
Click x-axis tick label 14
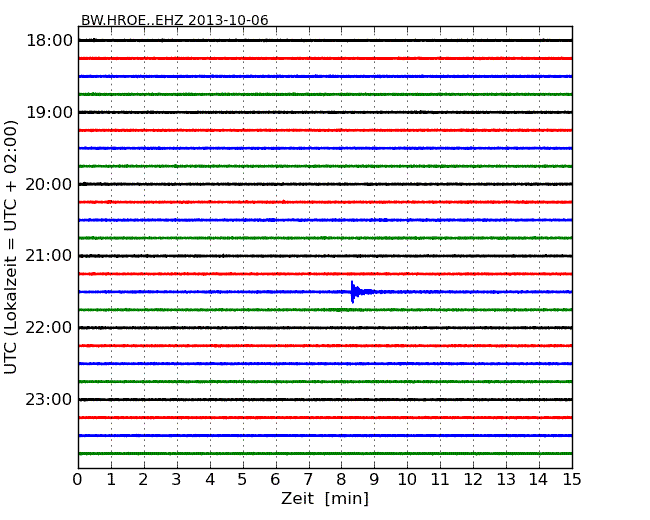tap(538, 479)
